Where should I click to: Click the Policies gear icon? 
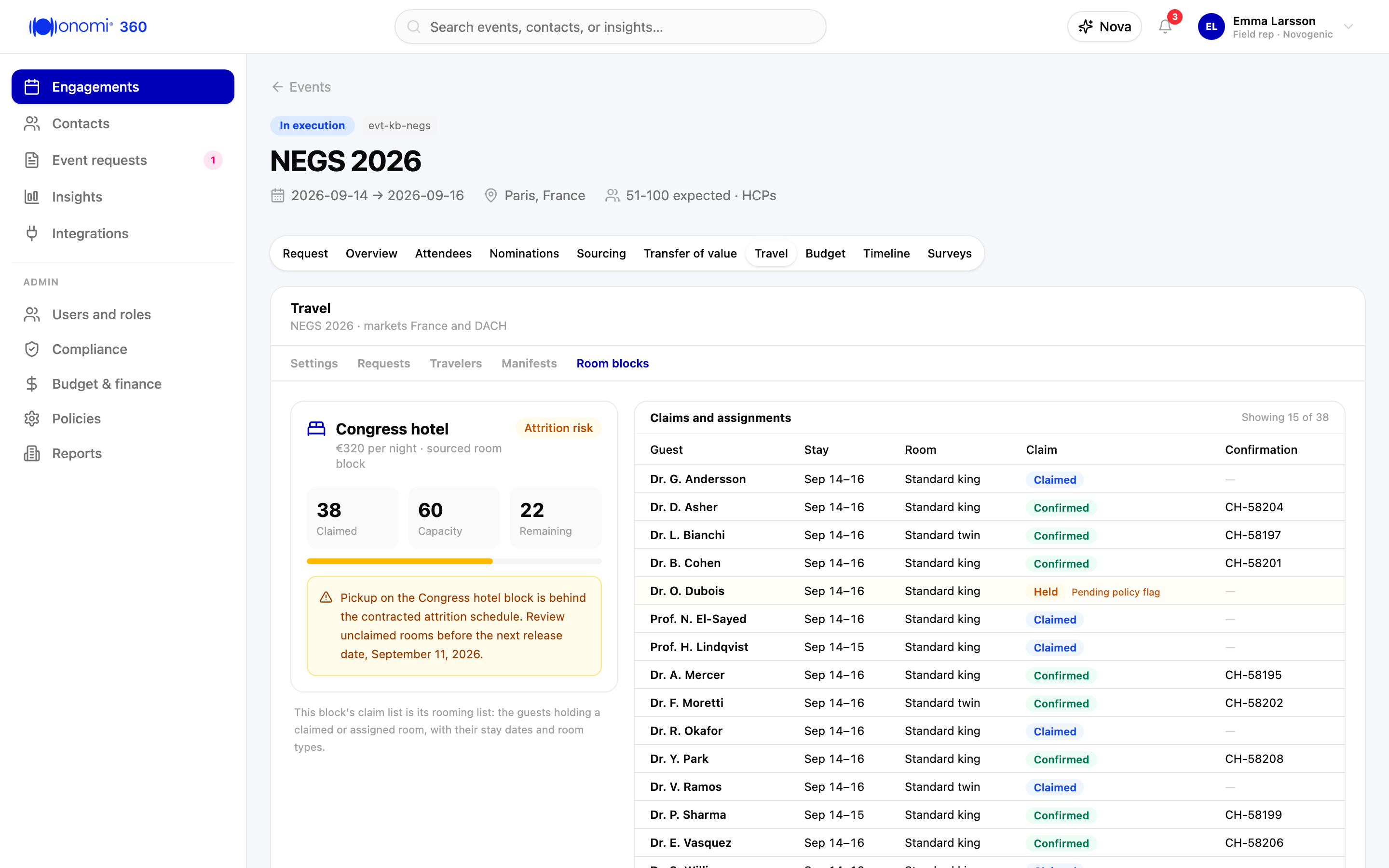tap(32, 419)
